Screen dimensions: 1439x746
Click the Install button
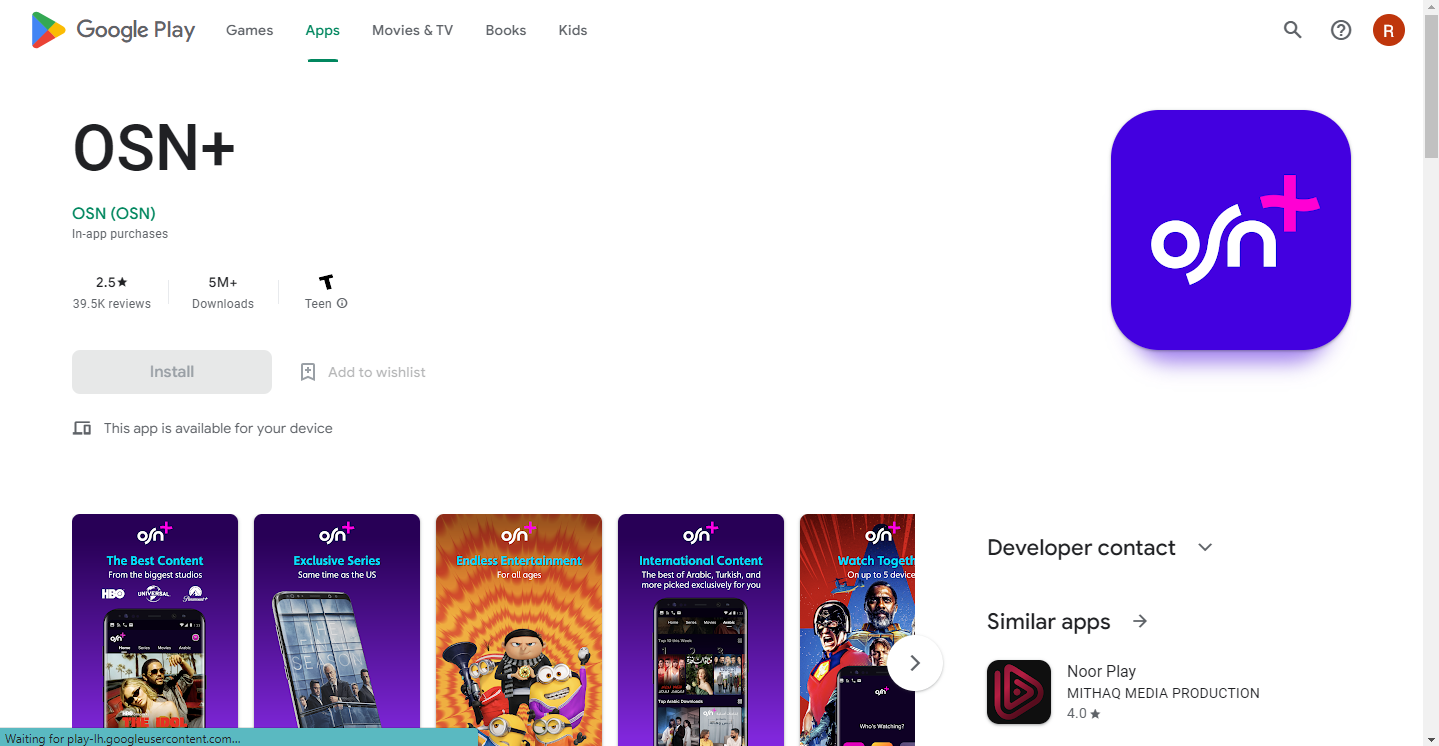click(172, 372)
